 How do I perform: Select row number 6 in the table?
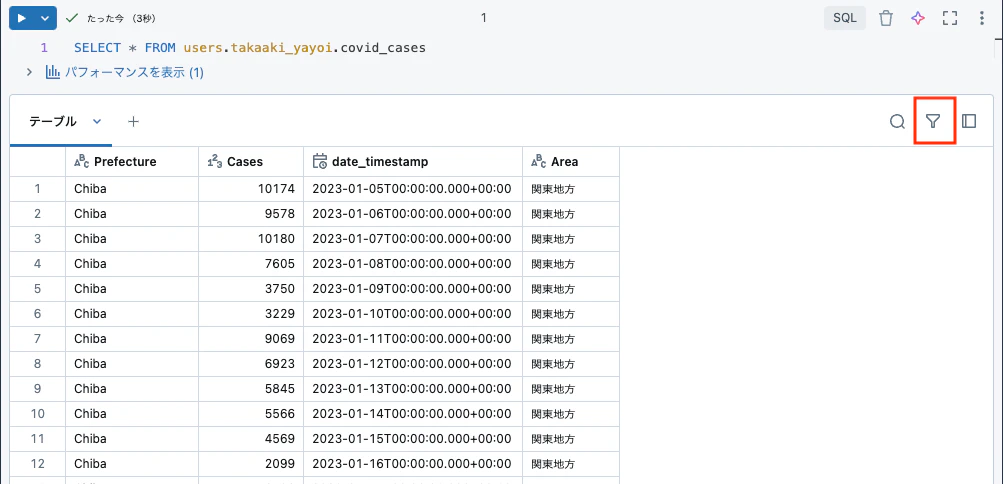tap(37, 314)
